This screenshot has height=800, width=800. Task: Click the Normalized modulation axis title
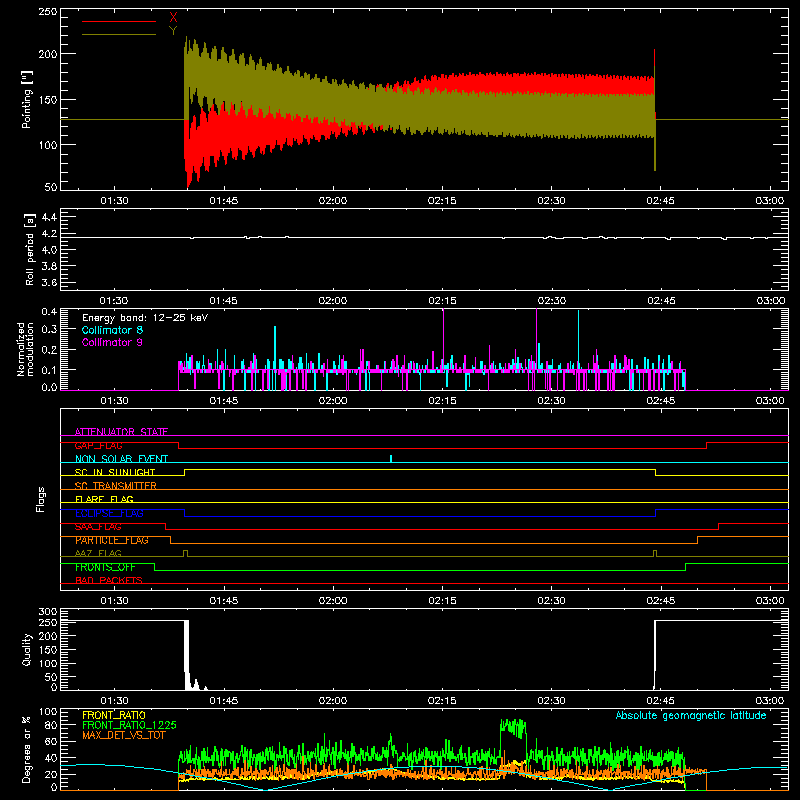25,349
